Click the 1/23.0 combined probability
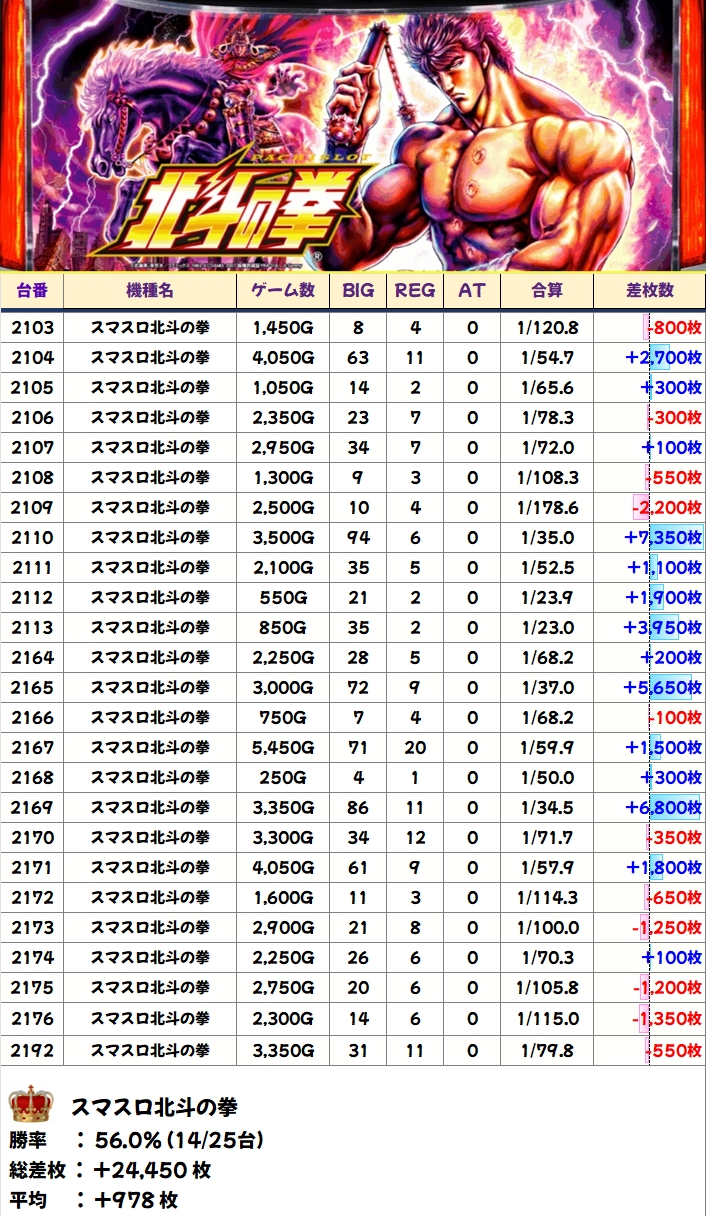 tap(546, 627)
